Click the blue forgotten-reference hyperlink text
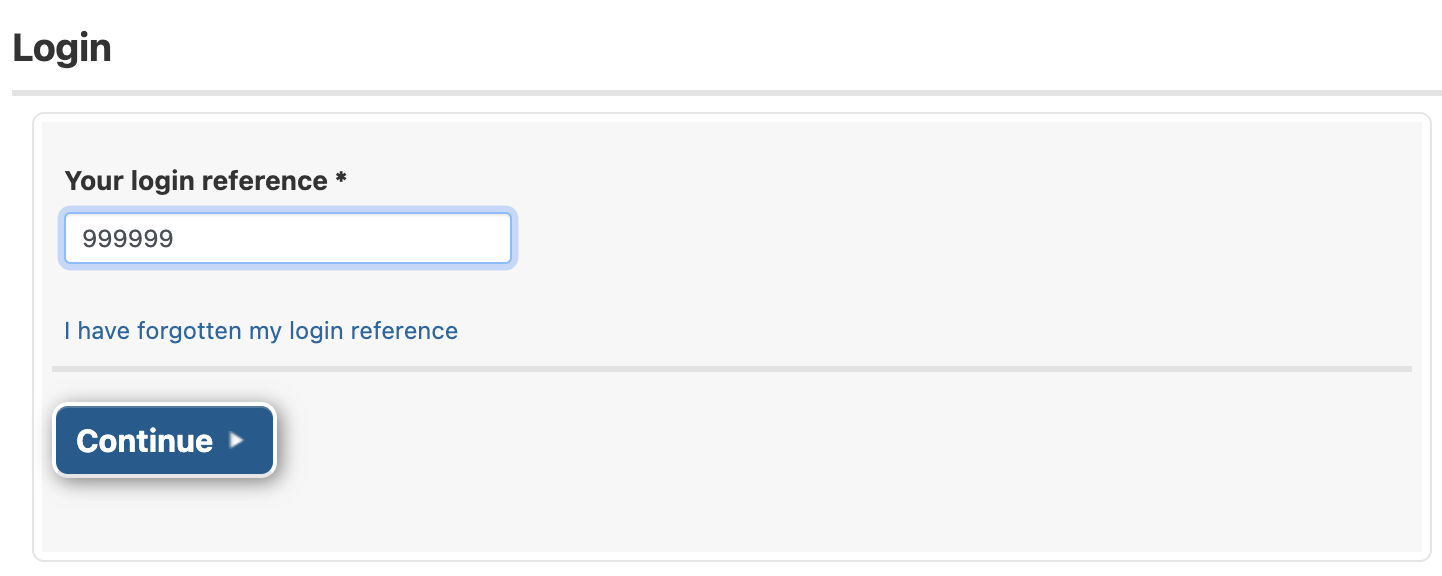 (x=260, y=330)
